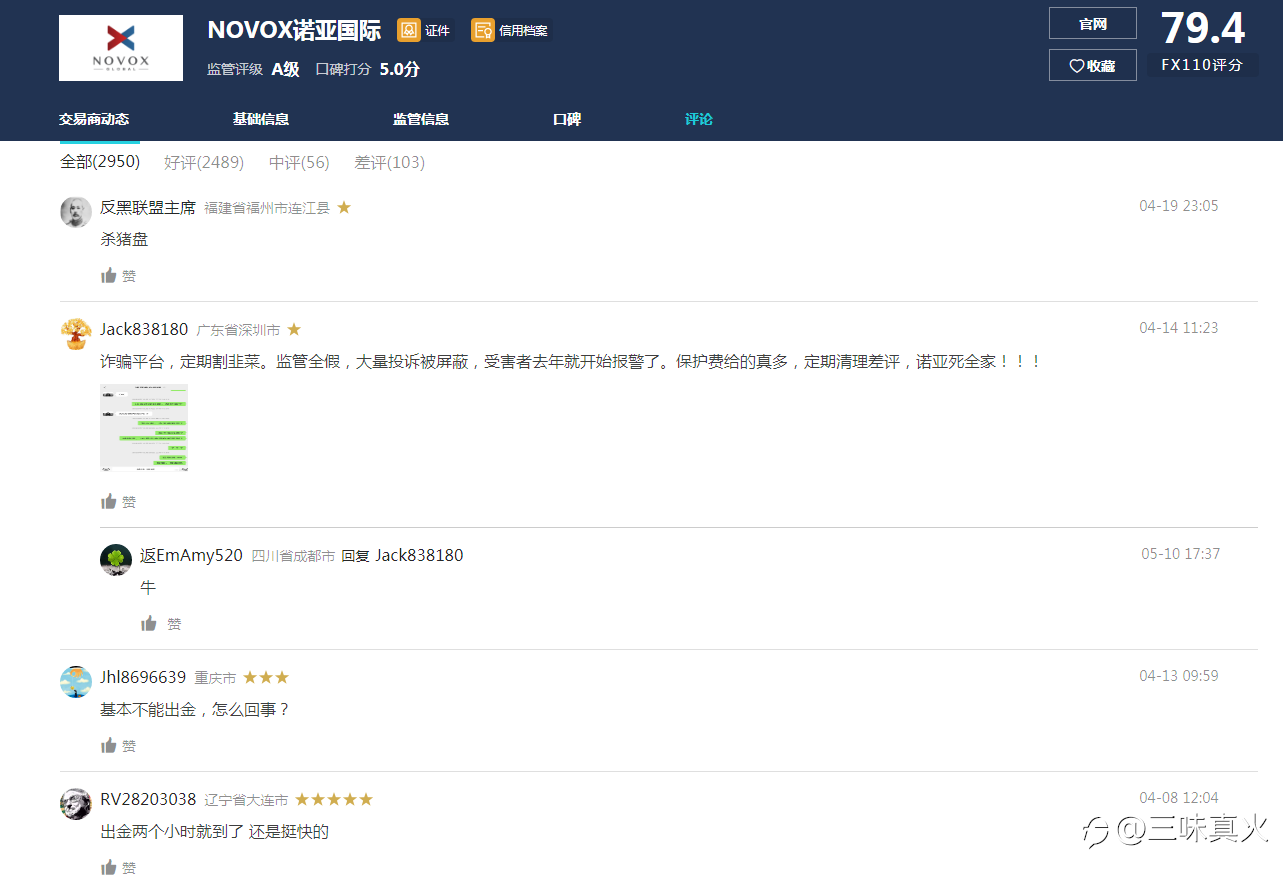Switch to the 交易商动态 tab
Image resolution: width=1283 pixels, height=881 pixels.
94,119
